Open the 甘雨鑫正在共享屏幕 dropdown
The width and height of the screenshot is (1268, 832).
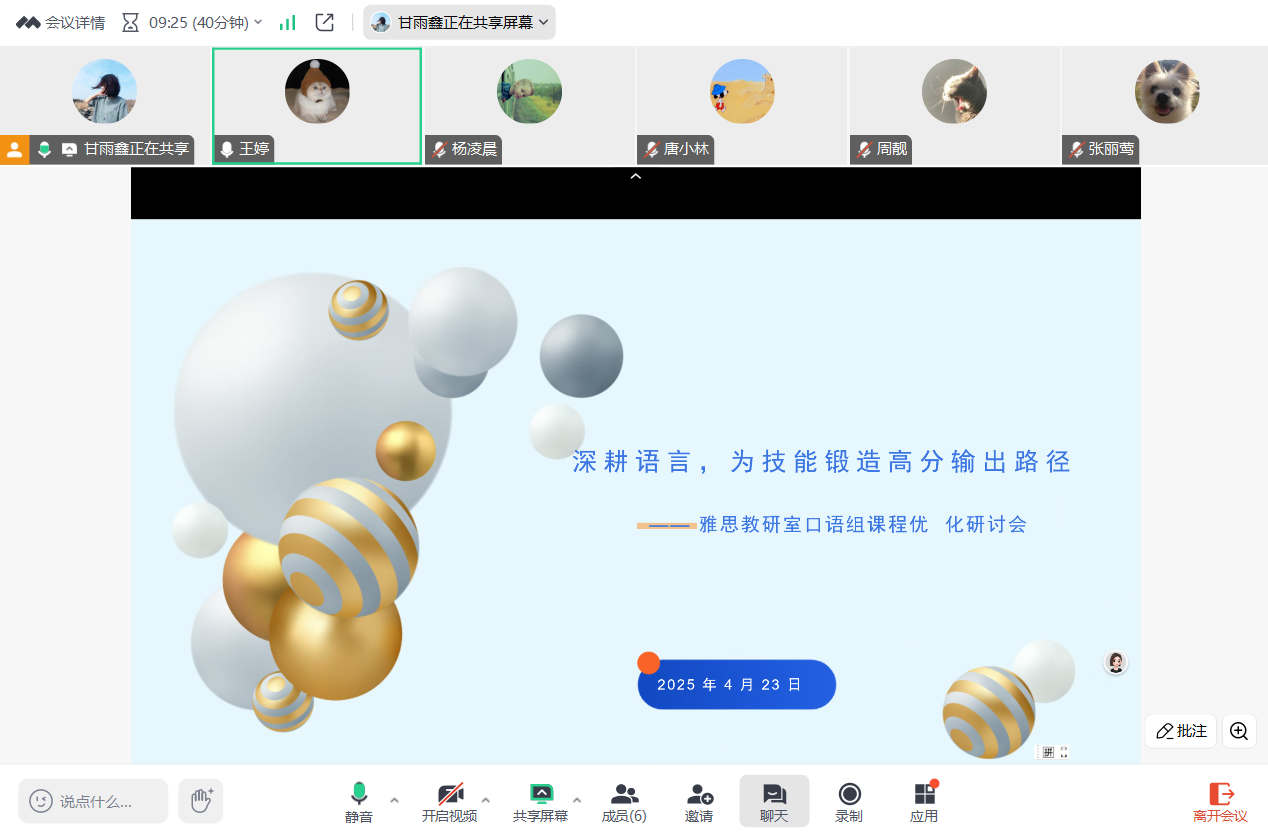pyautogui.click(x=459, y=22)
